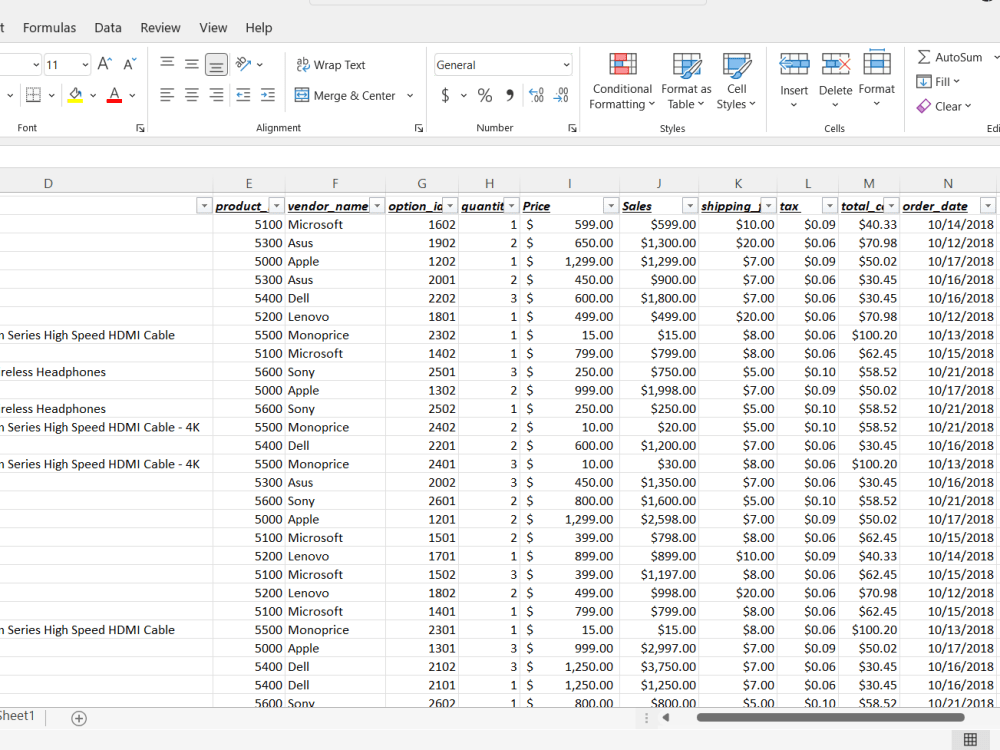Viewport: 1000px width, 750px height.
Task: Open Cell Styles gallery
Action: tap(736, 82)
